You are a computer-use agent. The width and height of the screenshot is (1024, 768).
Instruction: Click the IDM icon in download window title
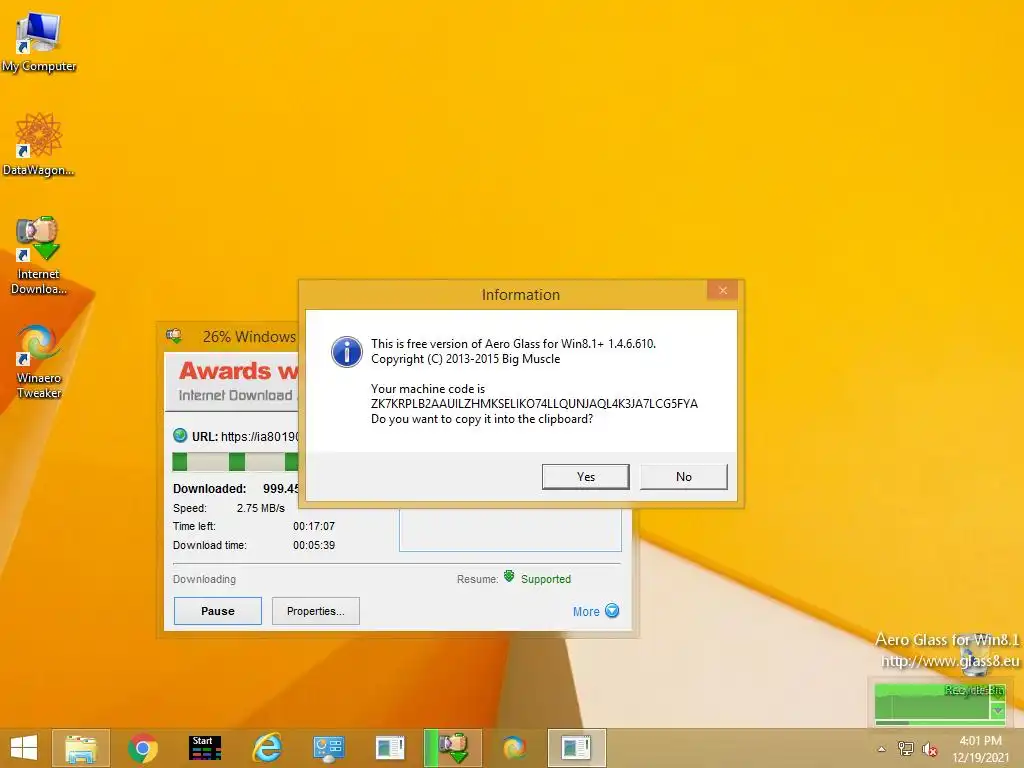pyautogui.click(x=174, y=336)
